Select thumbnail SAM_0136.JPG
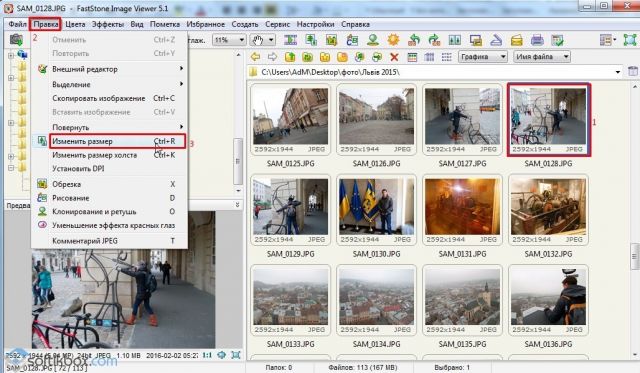Viewport: 640px width, 373px height. 548,300
